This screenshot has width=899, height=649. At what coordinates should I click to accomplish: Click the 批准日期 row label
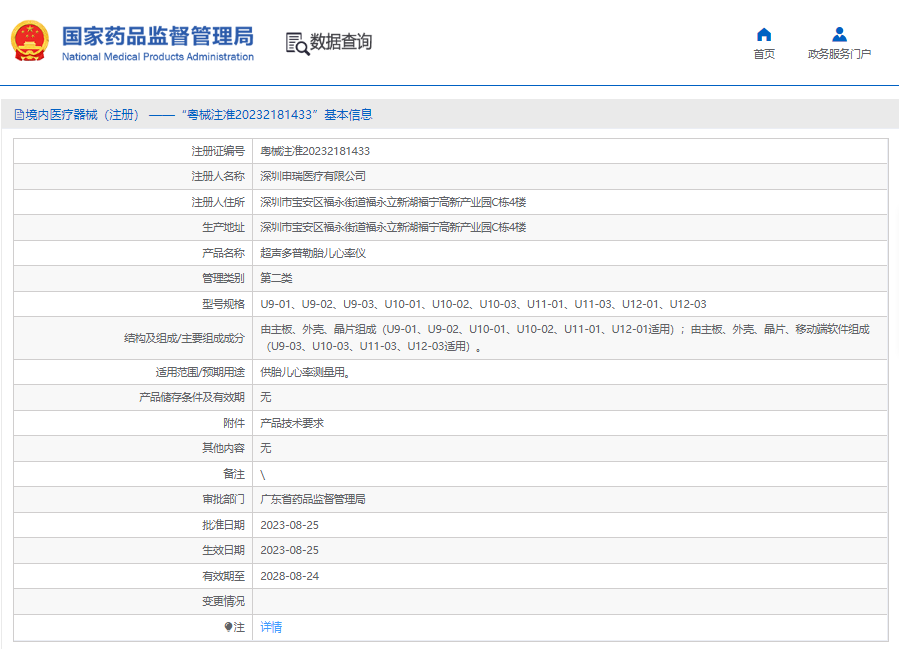223,525
